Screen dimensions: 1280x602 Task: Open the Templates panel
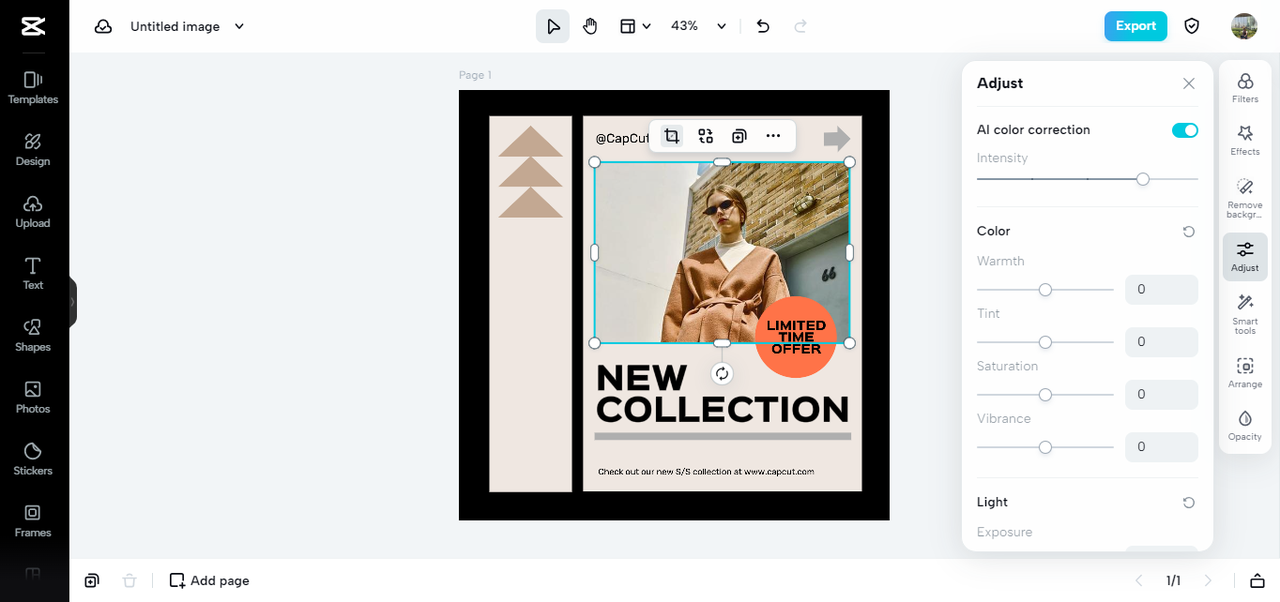click(x=33, y=87)
